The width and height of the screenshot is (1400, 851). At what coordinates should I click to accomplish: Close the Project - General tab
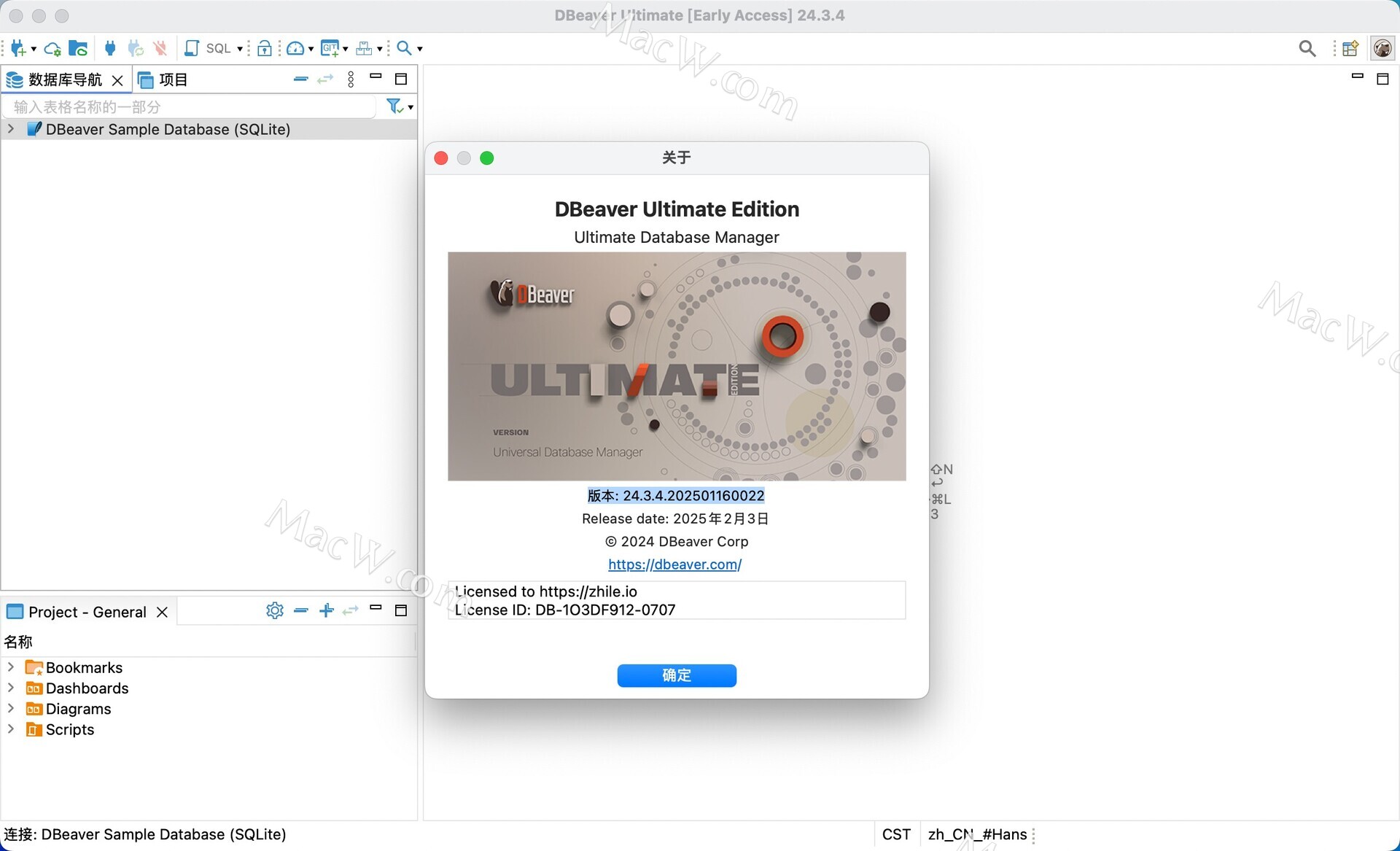click(162, 612)
